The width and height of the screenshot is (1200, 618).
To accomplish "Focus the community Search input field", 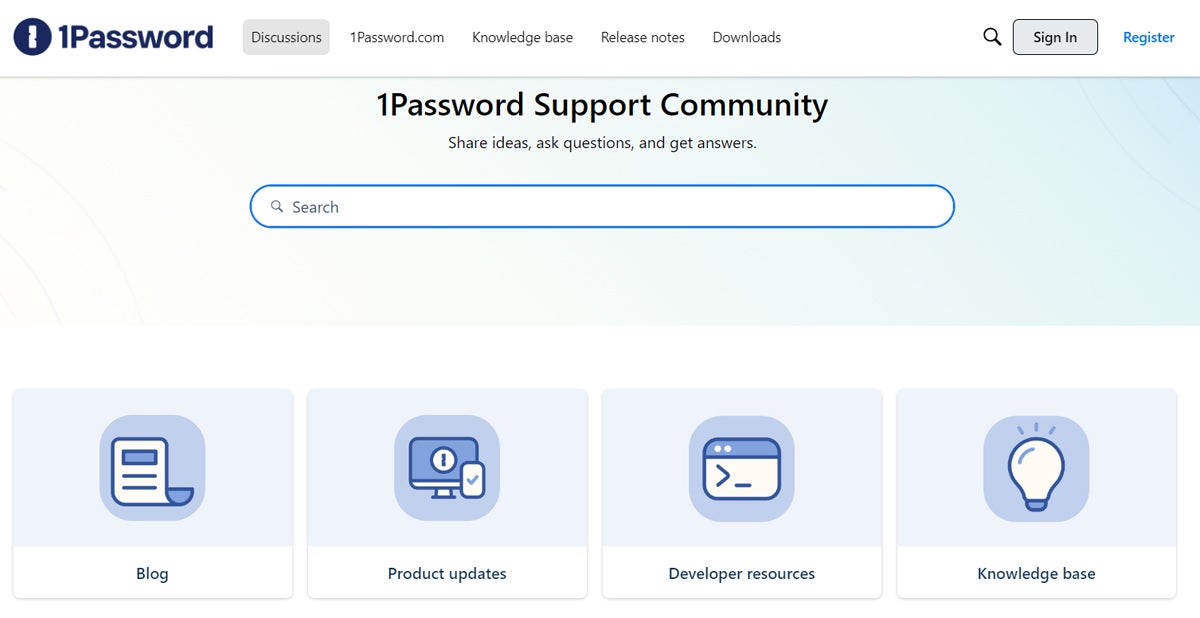I will pyautogui.click(x=610, y=207).
